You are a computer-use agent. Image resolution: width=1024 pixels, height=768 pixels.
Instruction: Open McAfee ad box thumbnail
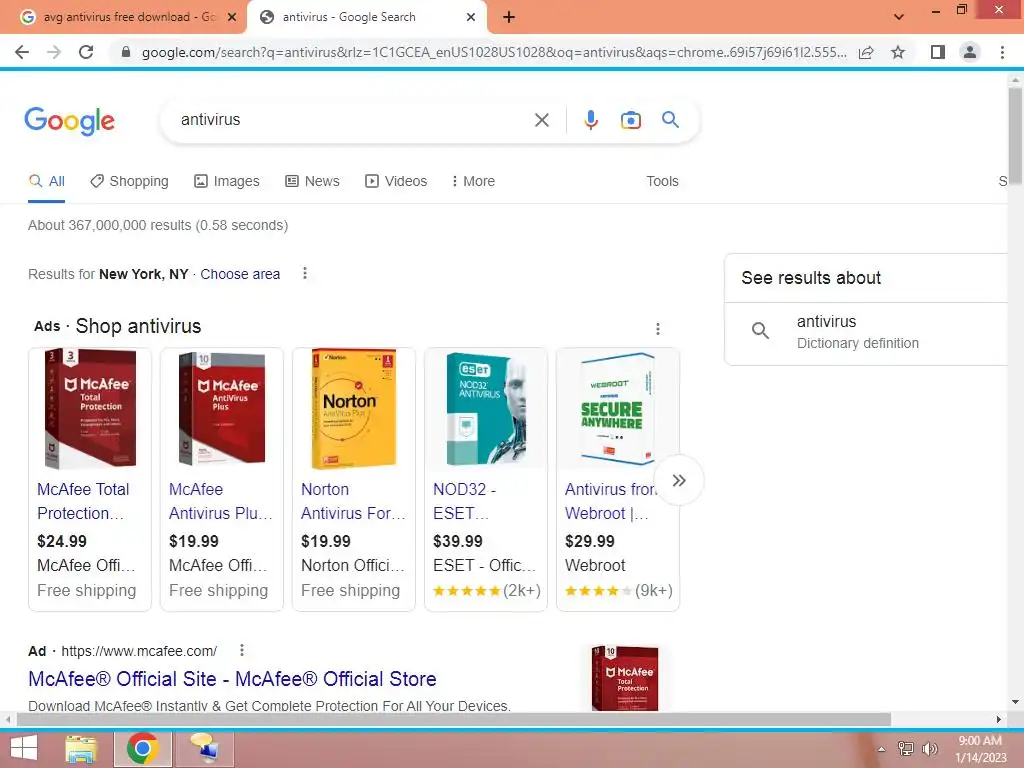[x=625, y=678]
